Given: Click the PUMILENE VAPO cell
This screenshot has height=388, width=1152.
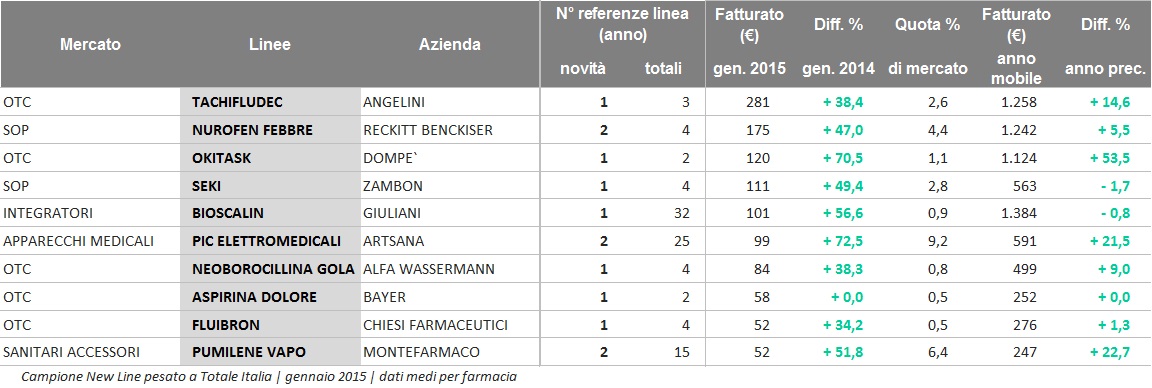Looking at the screenshot, I should coord(270,353).
